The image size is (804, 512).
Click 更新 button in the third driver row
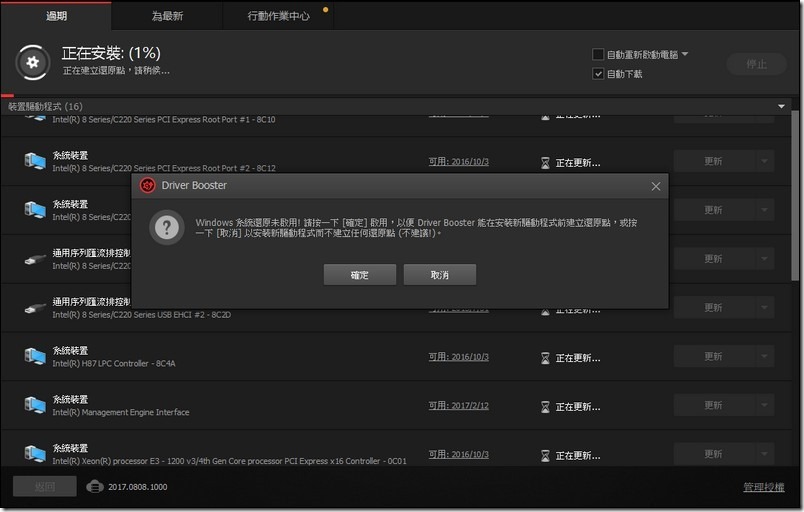tap(713, 210)
